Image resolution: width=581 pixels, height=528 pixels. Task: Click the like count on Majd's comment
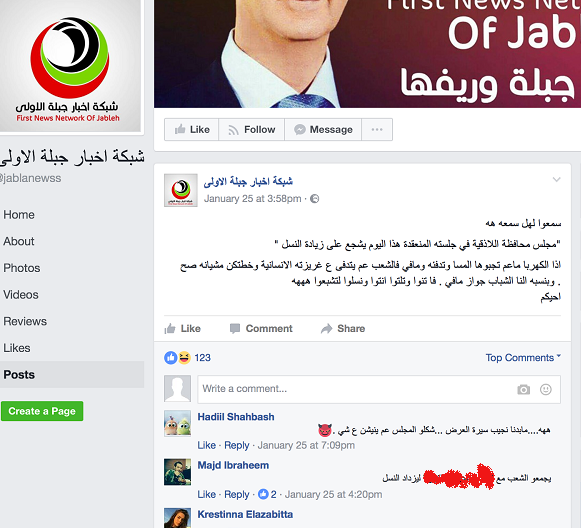click(267, 494)
